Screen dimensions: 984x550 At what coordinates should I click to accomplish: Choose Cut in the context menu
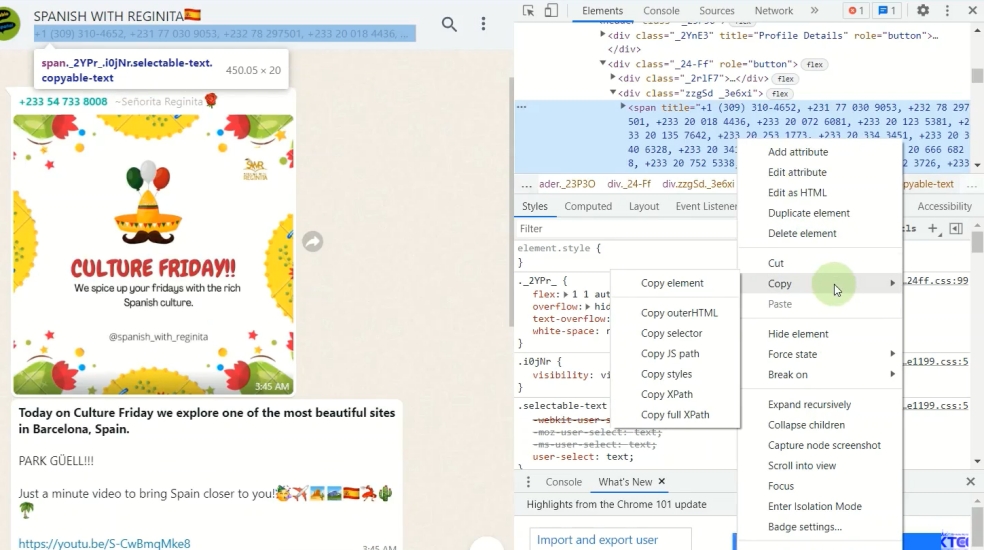coord(820,263)
